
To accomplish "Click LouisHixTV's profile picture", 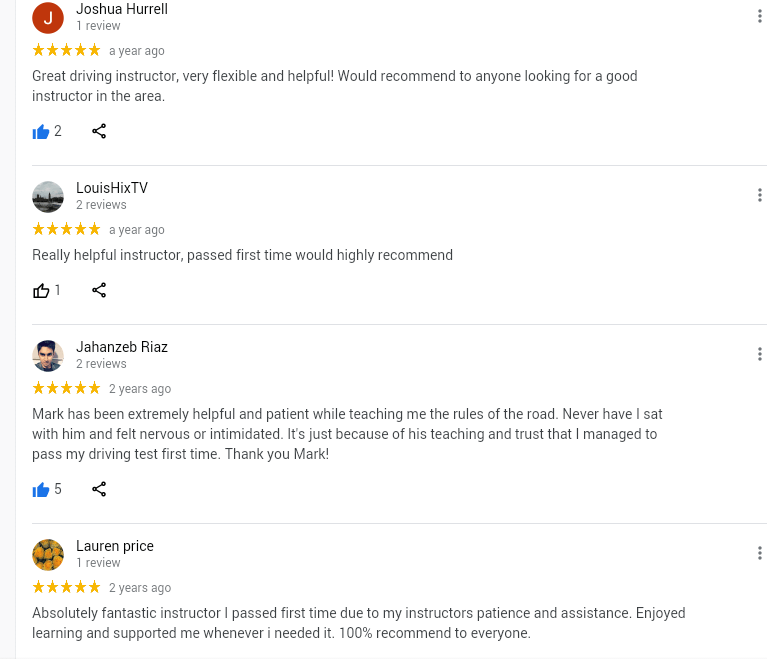I will (48, 196).
